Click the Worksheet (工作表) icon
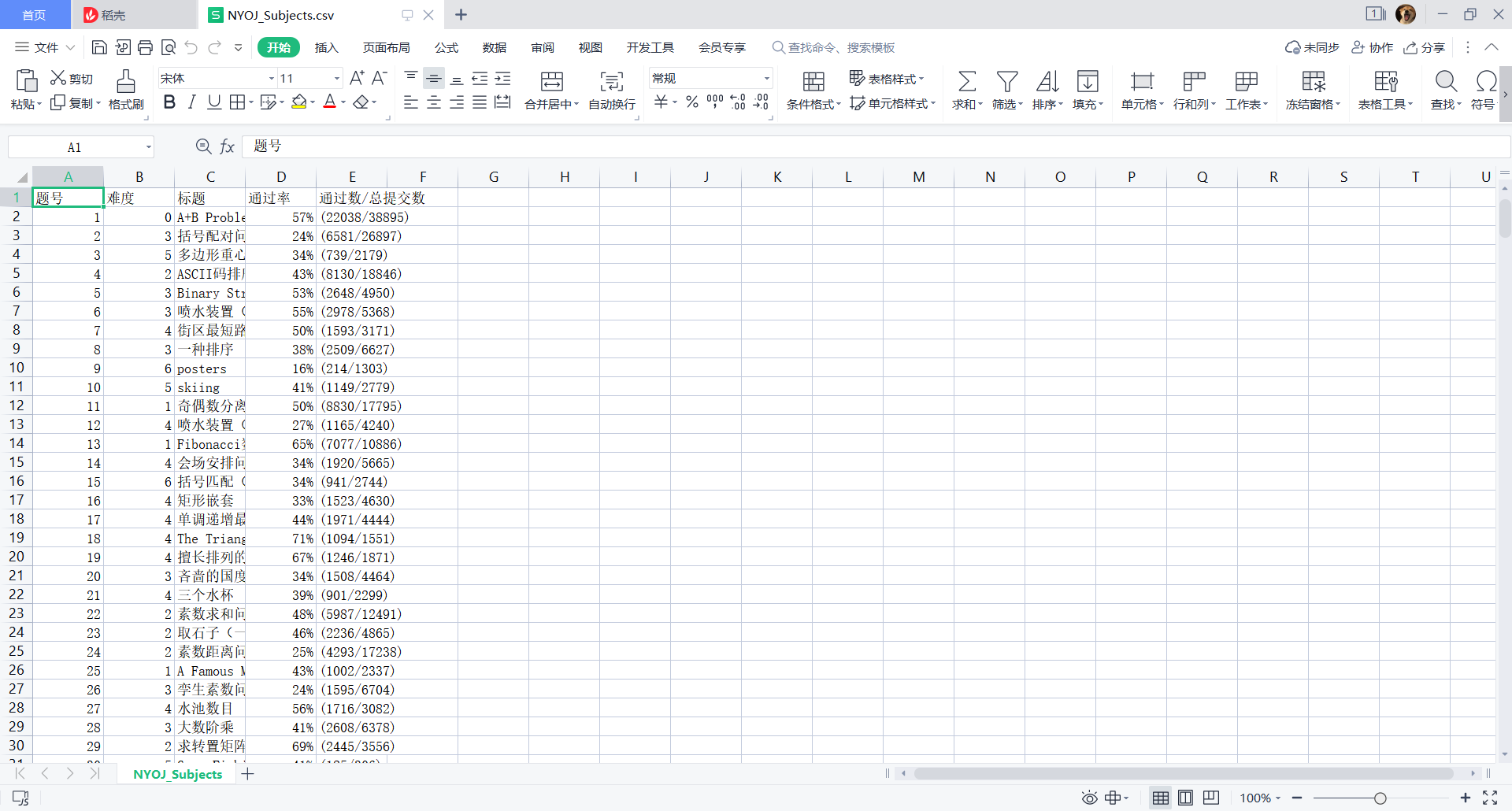Screen dimensions: 1512x811 coord(1247,81)
